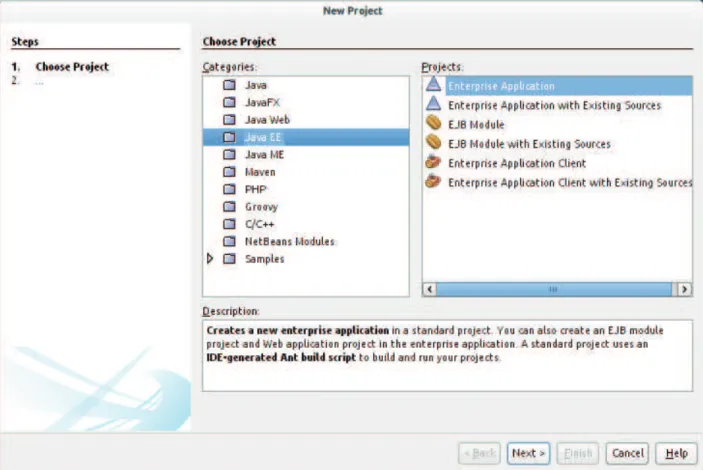Select Enterprise Application Client with Existing Sources text
Screen dimensions: 703x470
pos(570,183)
